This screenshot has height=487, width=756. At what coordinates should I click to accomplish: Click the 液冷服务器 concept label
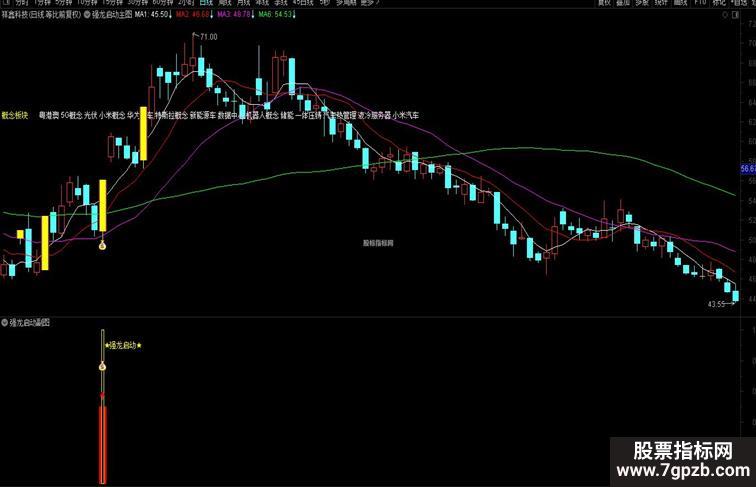(x=374, y=115)
